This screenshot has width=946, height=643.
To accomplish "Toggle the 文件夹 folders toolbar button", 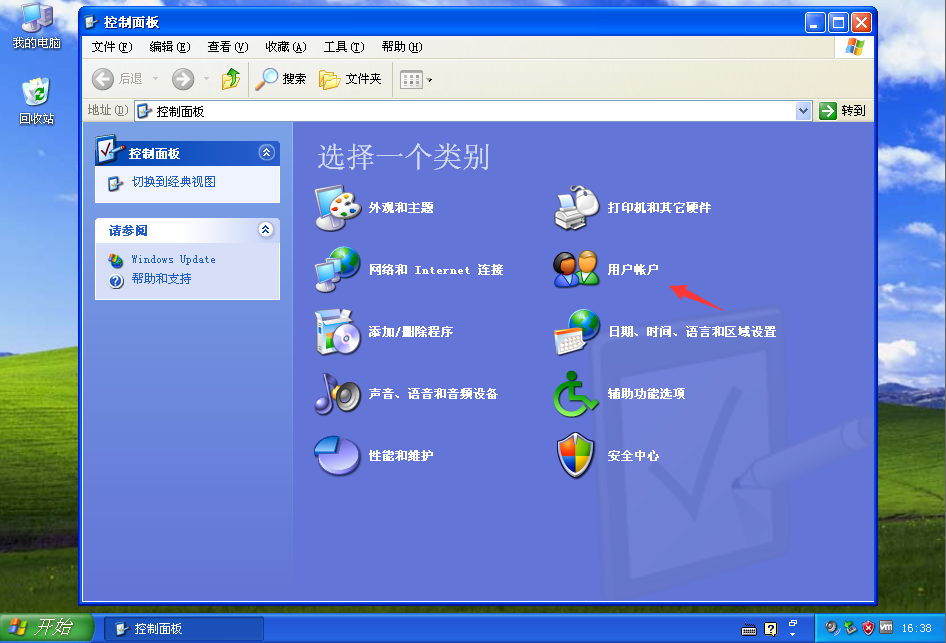I will 351,79.
